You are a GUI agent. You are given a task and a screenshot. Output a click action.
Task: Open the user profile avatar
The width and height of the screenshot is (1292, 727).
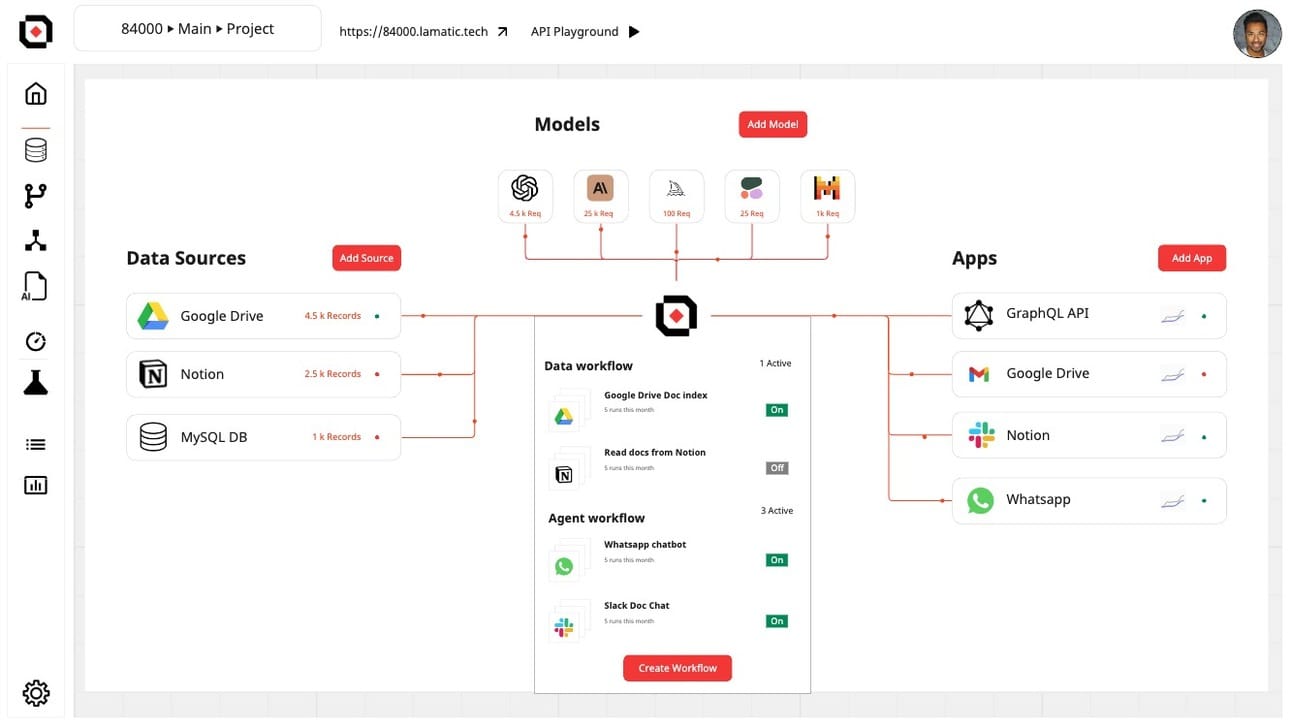(1257, 34)
